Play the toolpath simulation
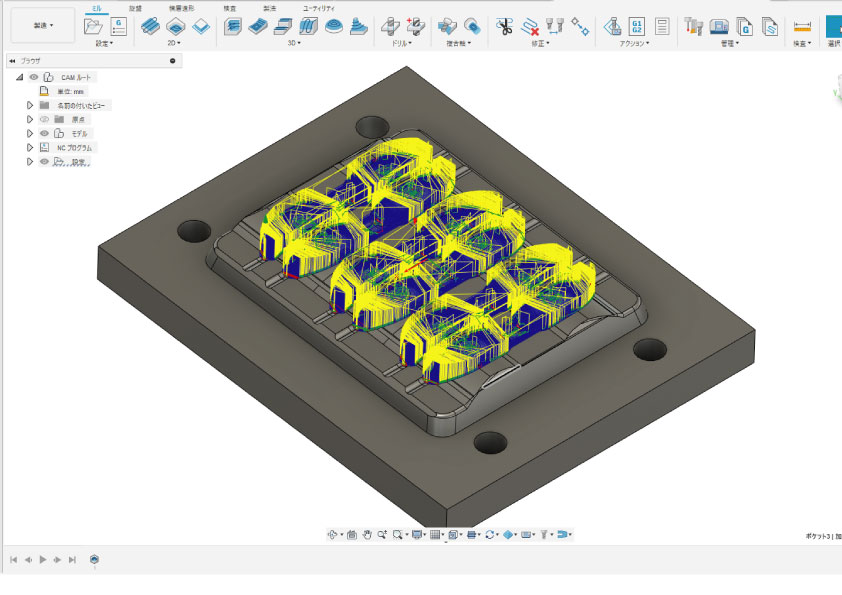Image resolution: width=842 pixels, height=595 pixels. [x=43, y=560]
